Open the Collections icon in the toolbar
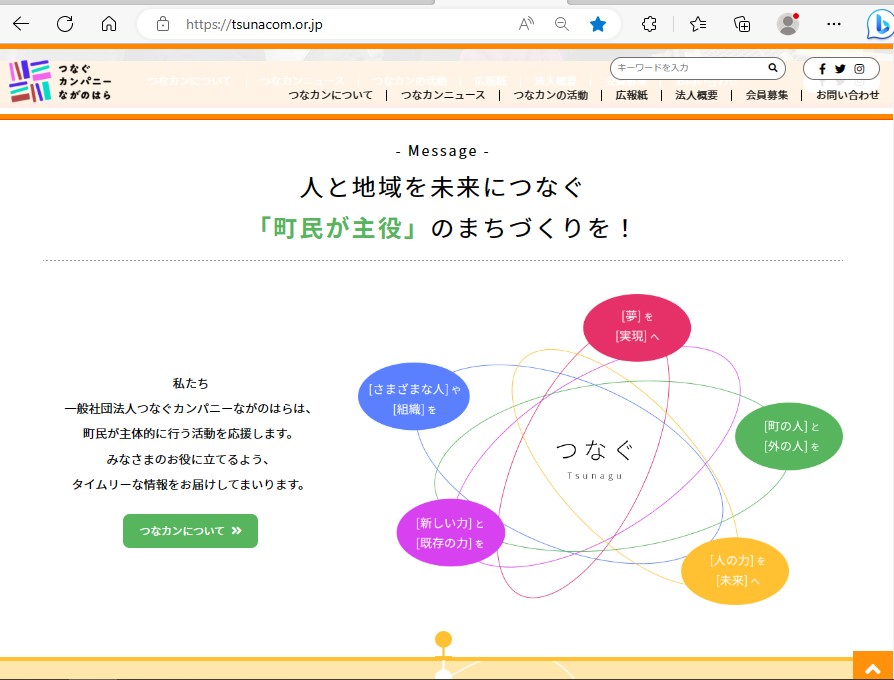Screen dimensions: 894x680 [741, 24]
